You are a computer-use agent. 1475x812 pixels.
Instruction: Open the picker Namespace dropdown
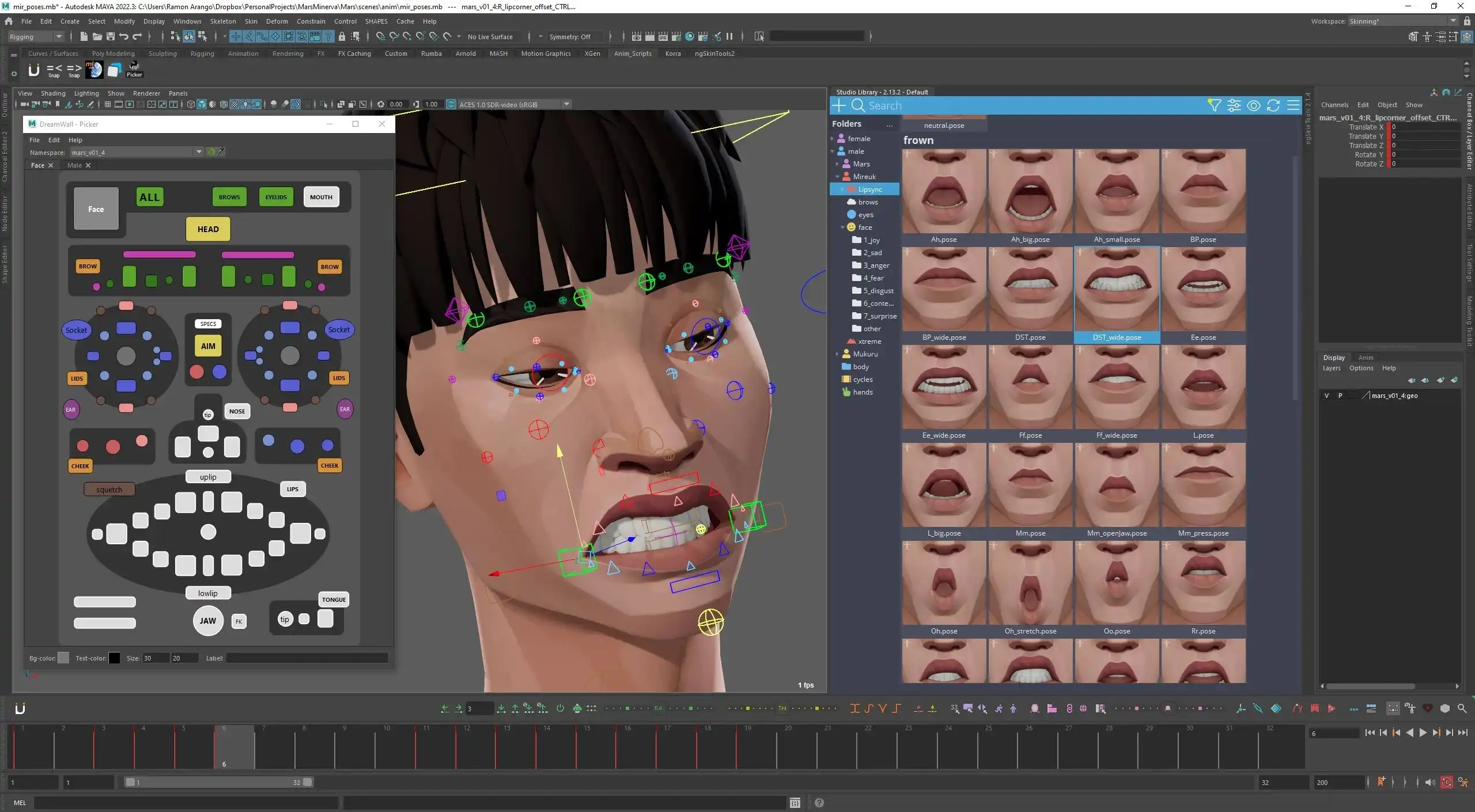pos(199,152)
